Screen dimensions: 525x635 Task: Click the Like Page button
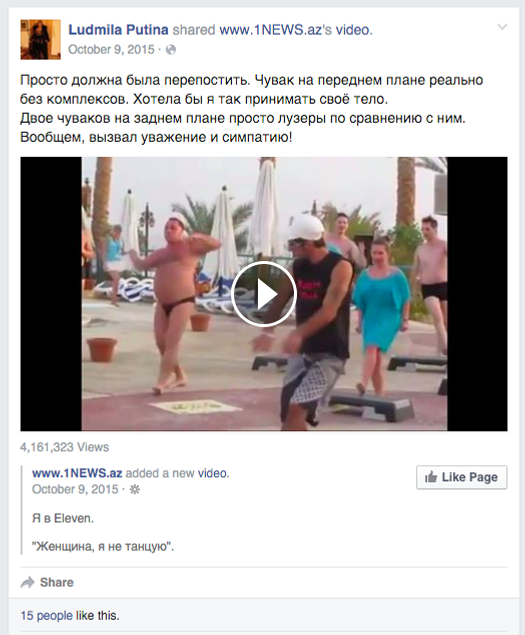[461, 477]
